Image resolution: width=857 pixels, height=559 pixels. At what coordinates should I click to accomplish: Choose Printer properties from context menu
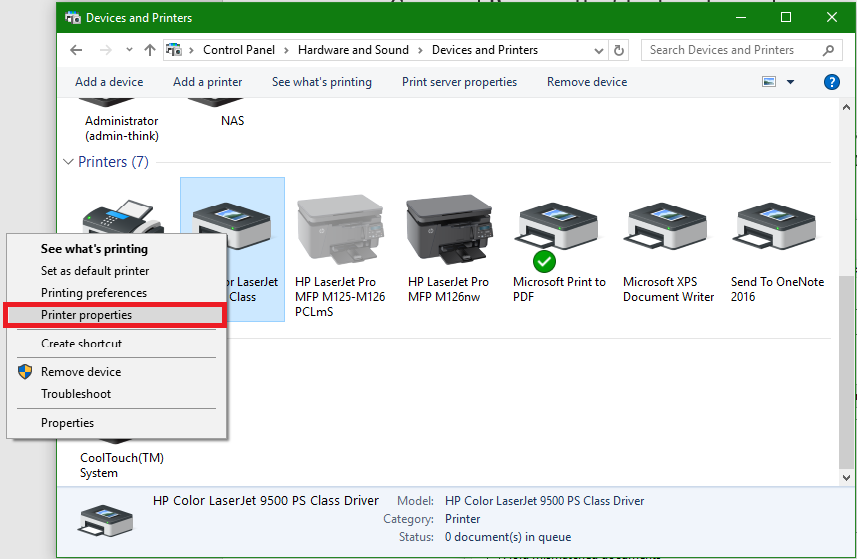click(86, 315)
